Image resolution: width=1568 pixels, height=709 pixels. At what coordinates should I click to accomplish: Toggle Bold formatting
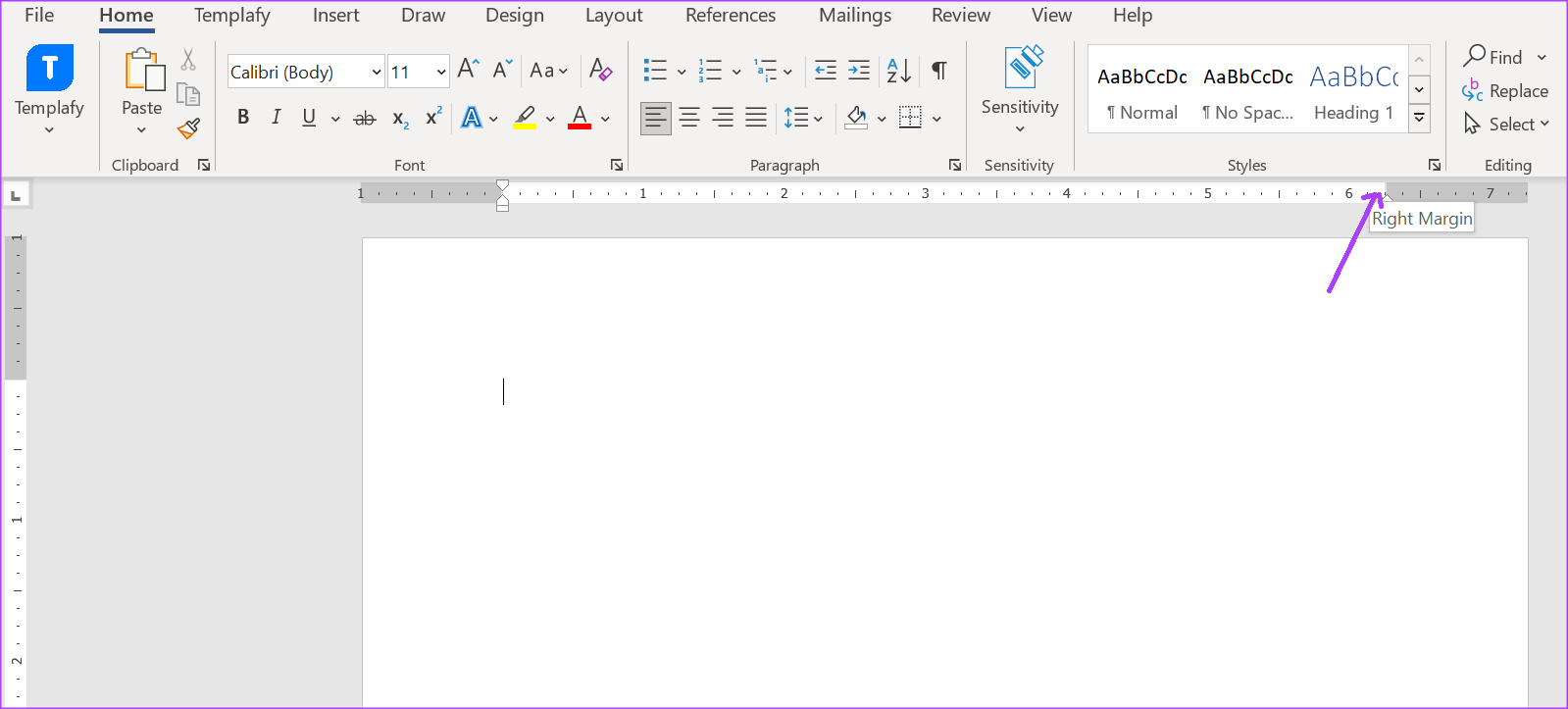(243, 118)
